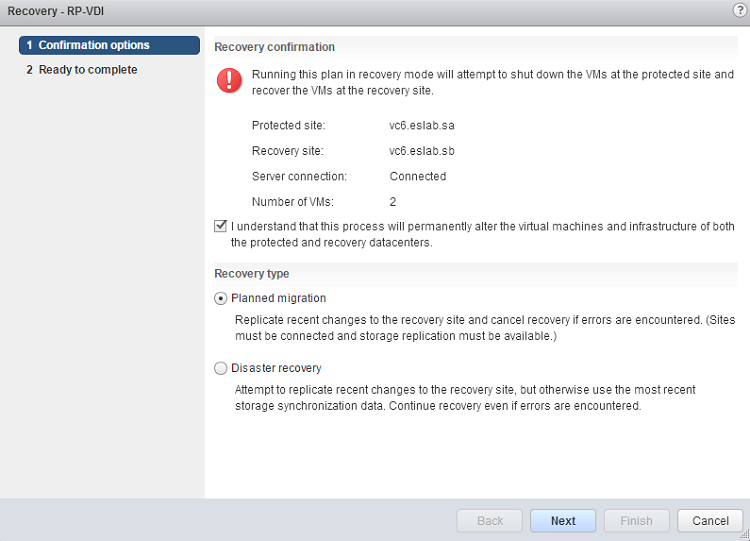Click the Recovery confirmation section header

point(275,47)
